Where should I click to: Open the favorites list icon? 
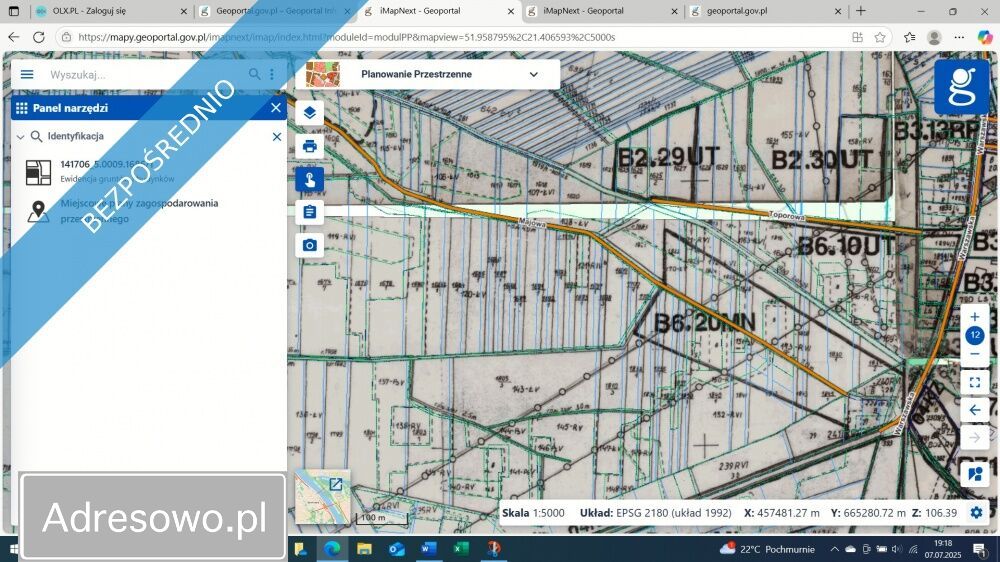[x=909, y=38]
